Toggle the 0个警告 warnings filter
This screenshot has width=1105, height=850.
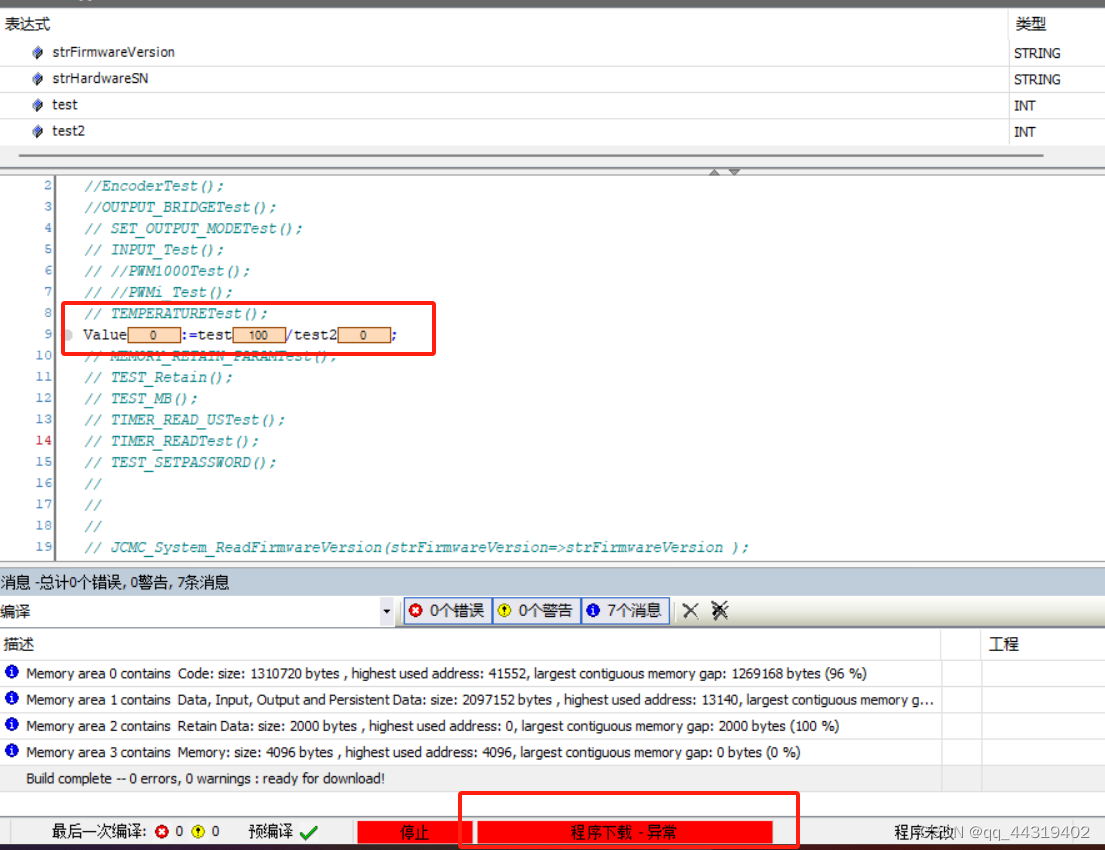pos(536,610)
